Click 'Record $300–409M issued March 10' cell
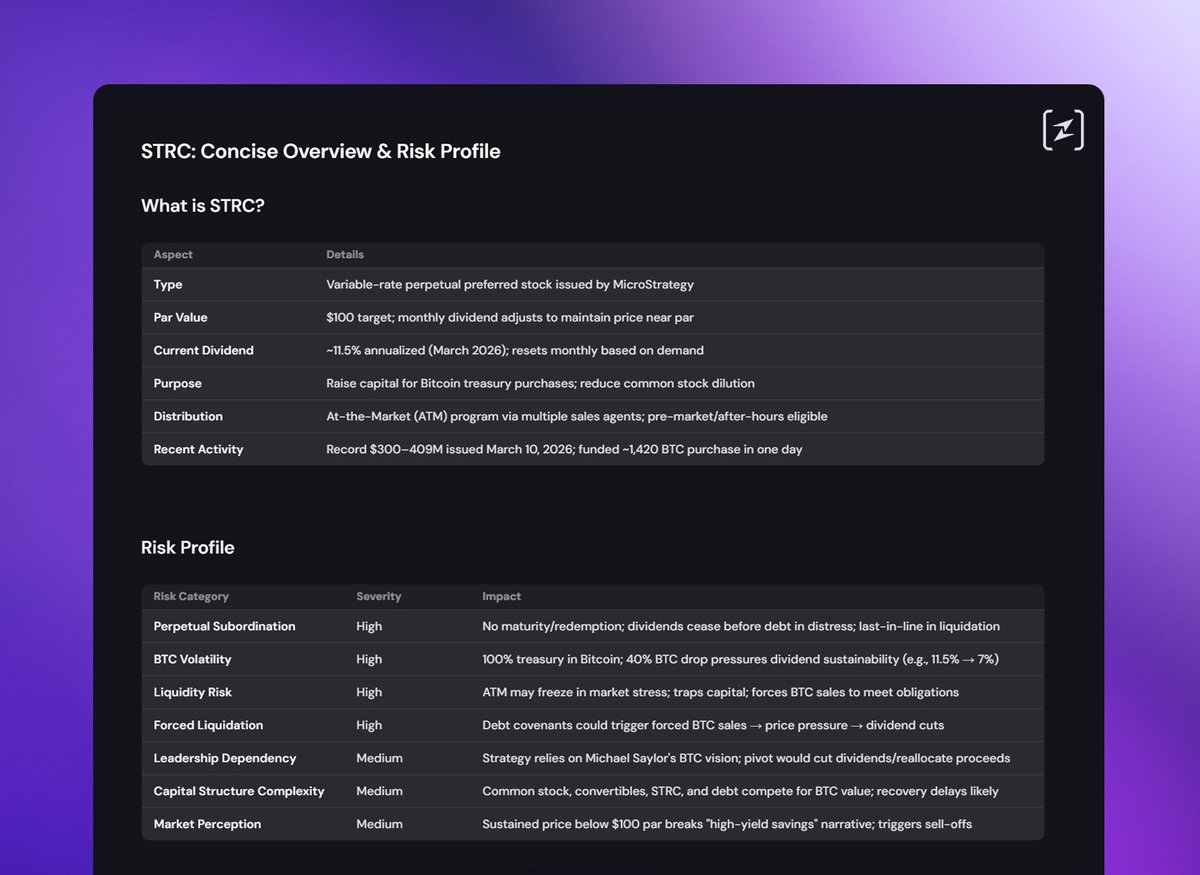Viewport: 1200px width, 875px height. [x=564, y=450]
